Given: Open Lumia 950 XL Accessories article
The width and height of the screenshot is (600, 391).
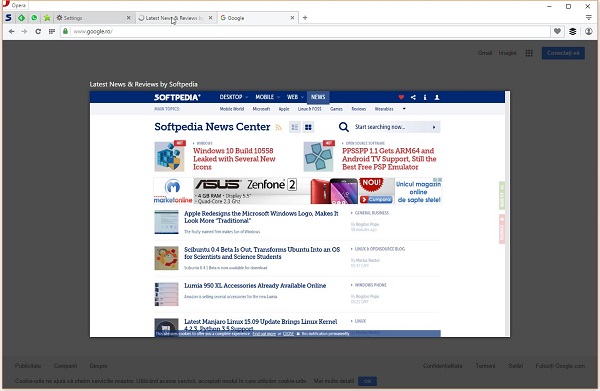Looking at the screenshot, I should (255, 285).
